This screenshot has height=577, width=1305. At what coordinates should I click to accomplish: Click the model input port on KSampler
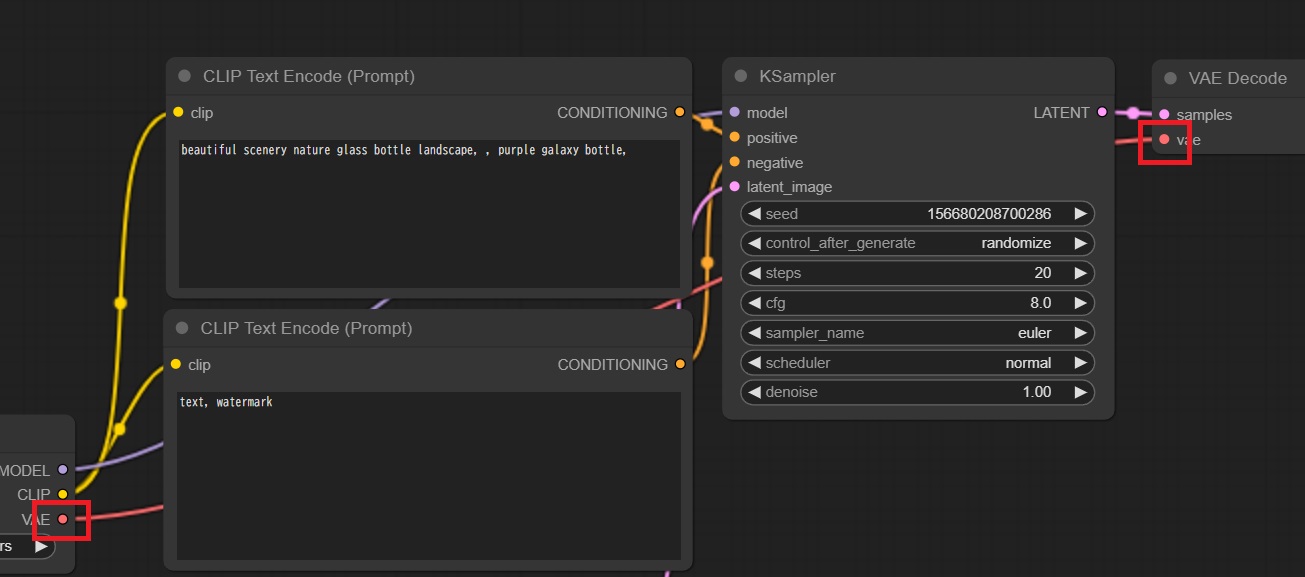coord(735,112)
